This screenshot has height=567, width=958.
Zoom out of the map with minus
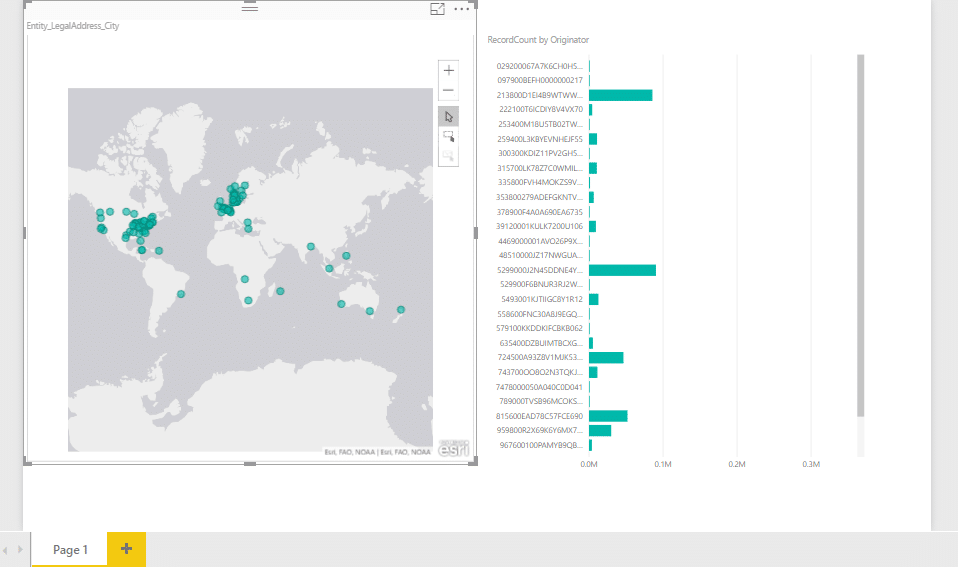pyautogui.click(x=449, y=91)
